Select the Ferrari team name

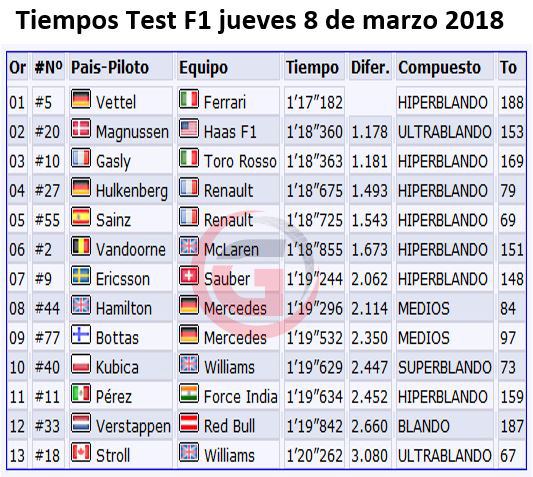(x=225, y=102)
